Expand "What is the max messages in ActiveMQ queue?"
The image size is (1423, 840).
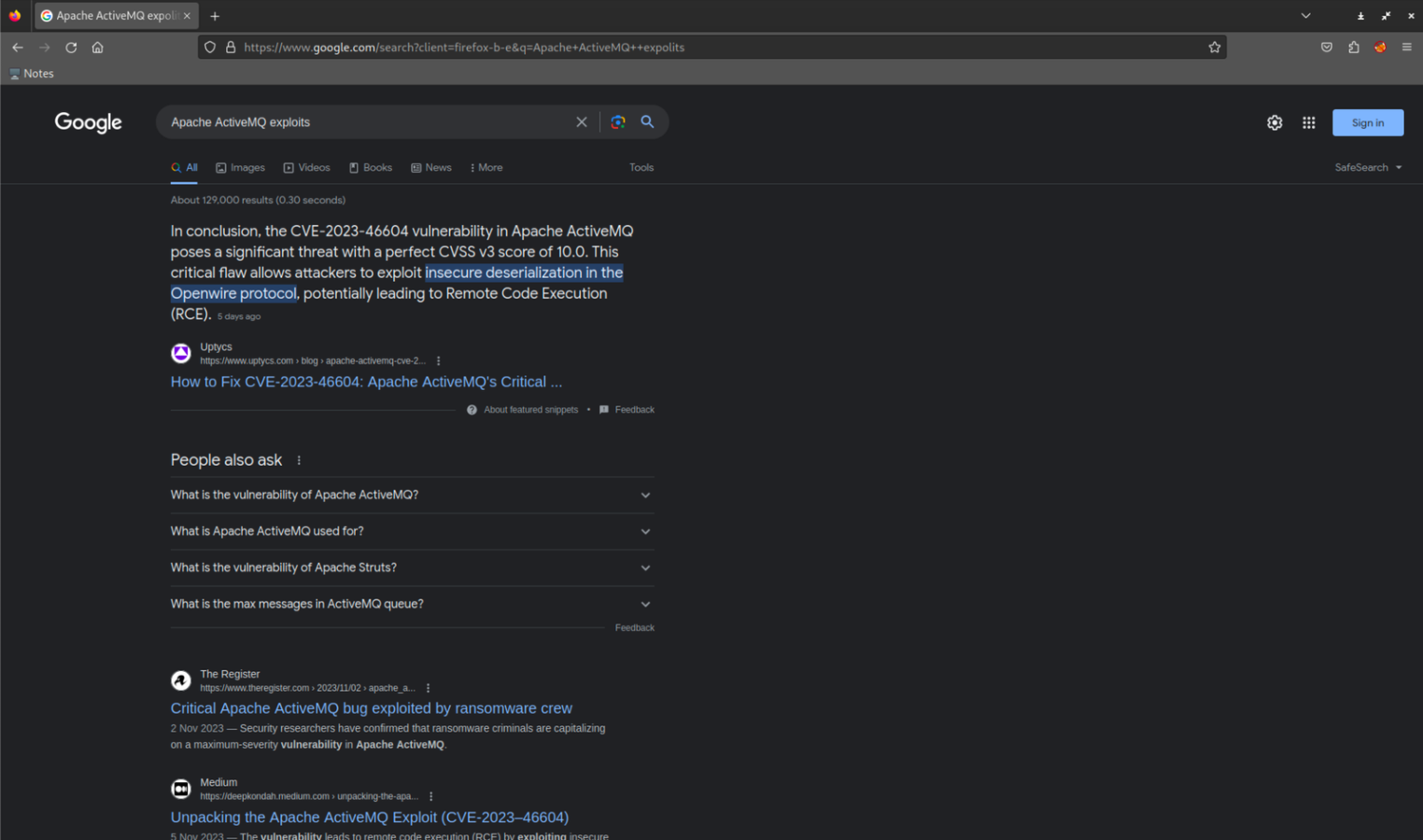pyautogui.click(x=411, y=604)
